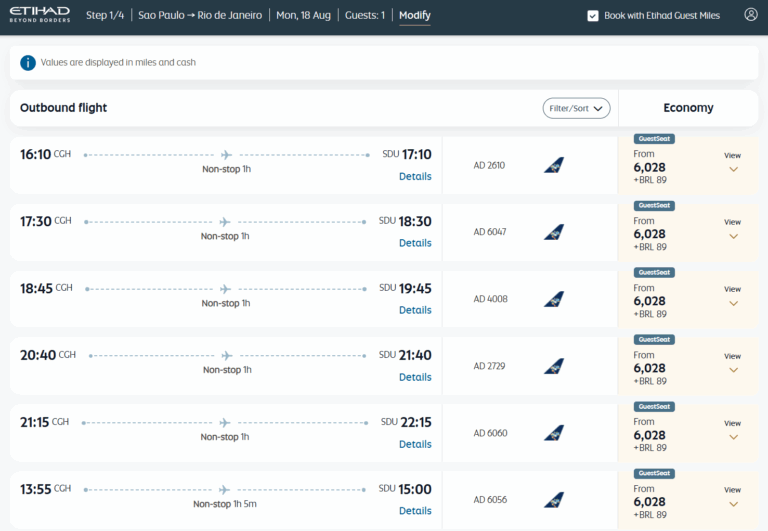Viewport: 768px width, 531px height.
Task: Click the 16:10 CGH to SDU flight row
Action: [x=225, y=165]
